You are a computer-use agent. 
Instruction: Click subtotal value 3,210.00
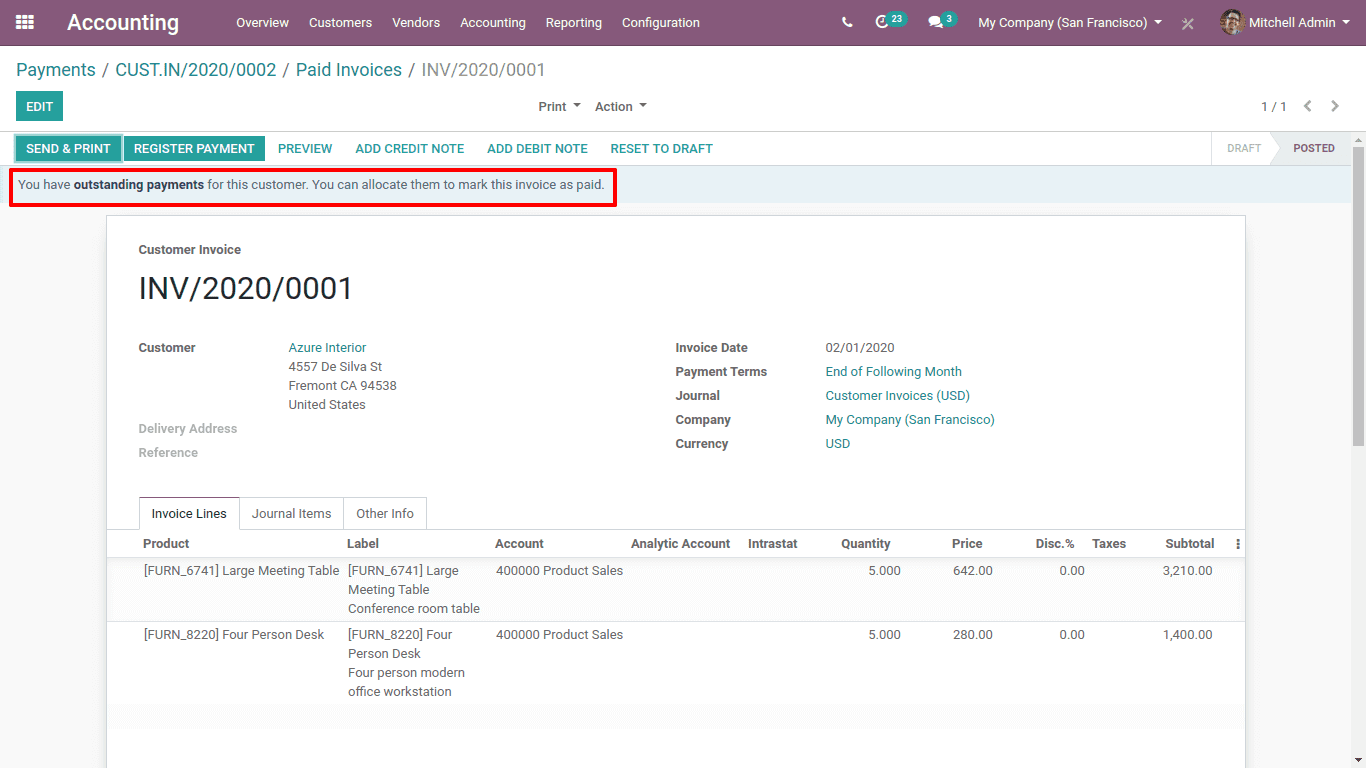click(1187, 571)
